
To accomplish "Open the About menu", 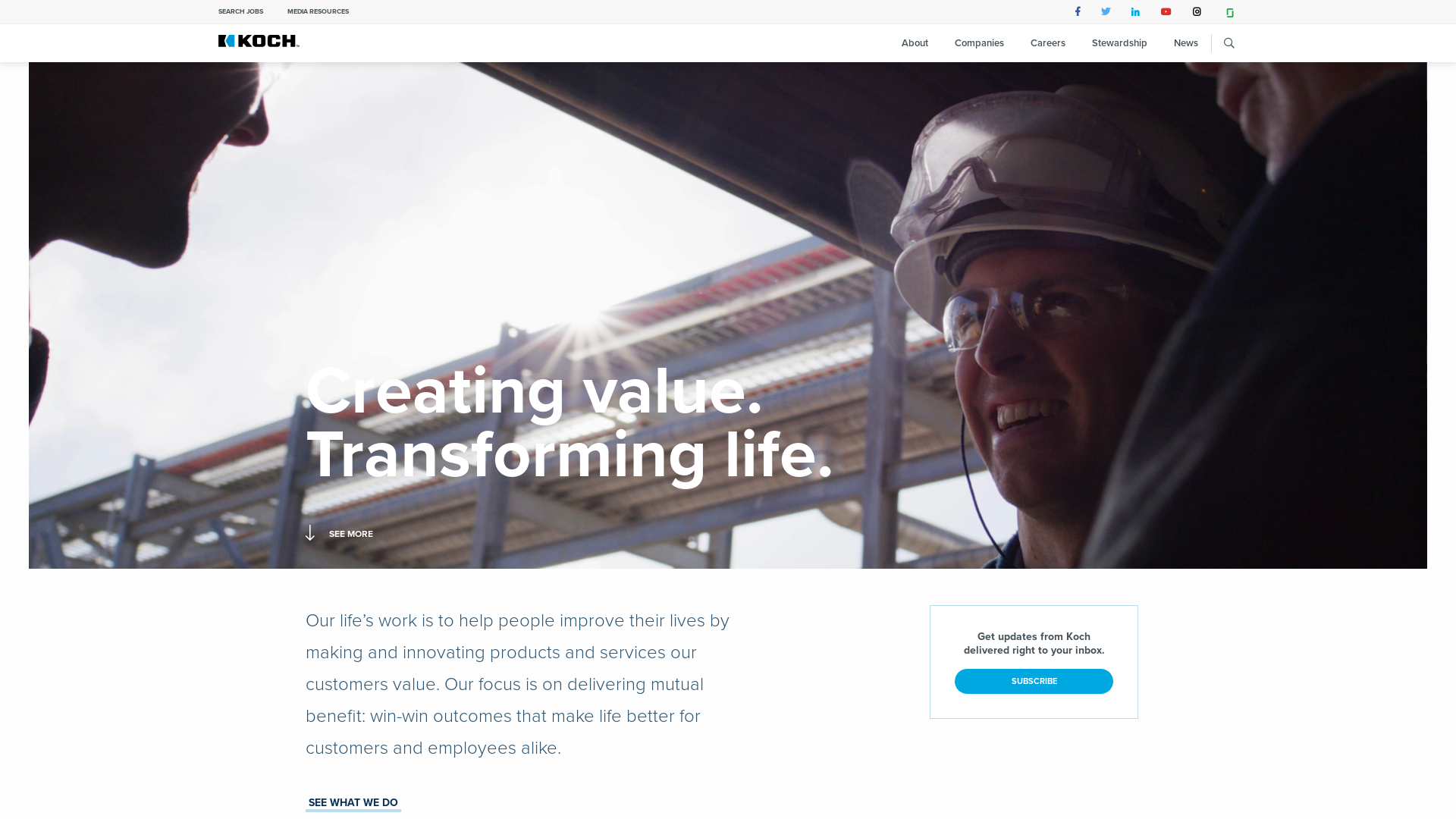I will tap(915, 43).
